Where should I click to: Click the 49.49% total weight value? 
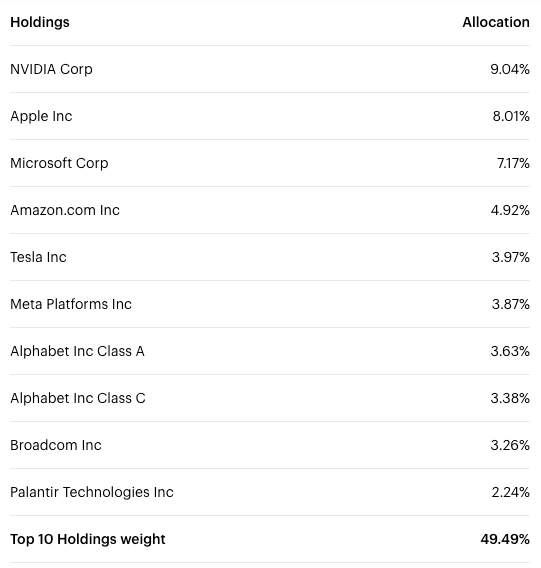point(505,539)
